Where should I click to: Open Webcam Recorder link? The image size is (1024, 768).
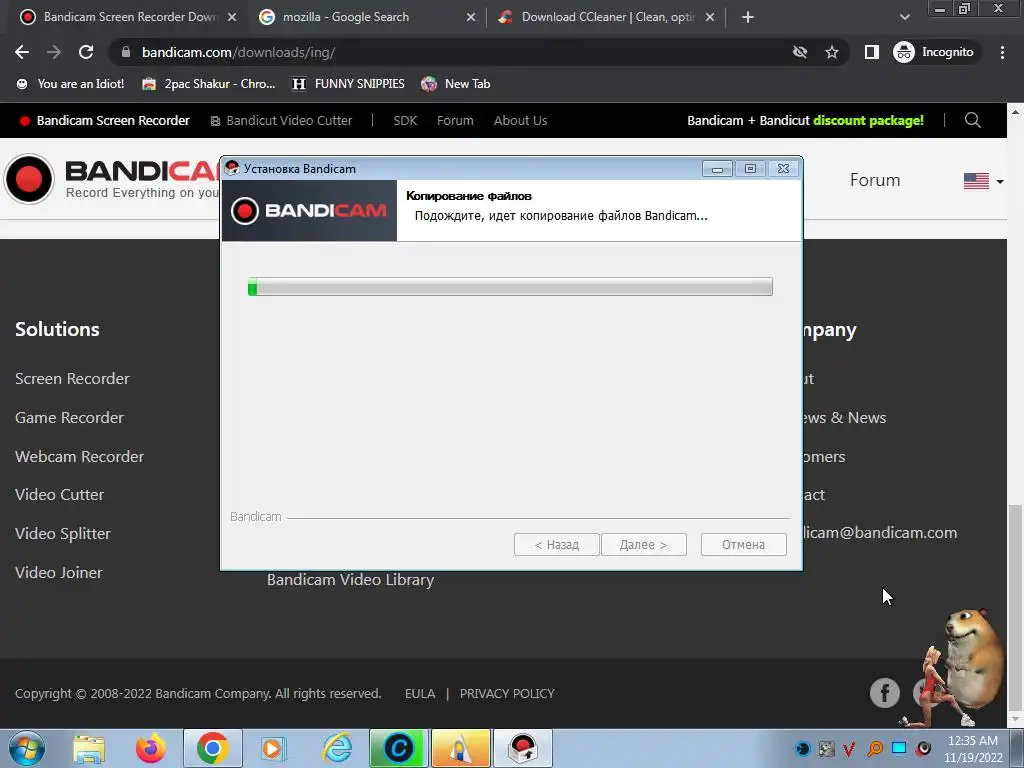click(79, 456)
